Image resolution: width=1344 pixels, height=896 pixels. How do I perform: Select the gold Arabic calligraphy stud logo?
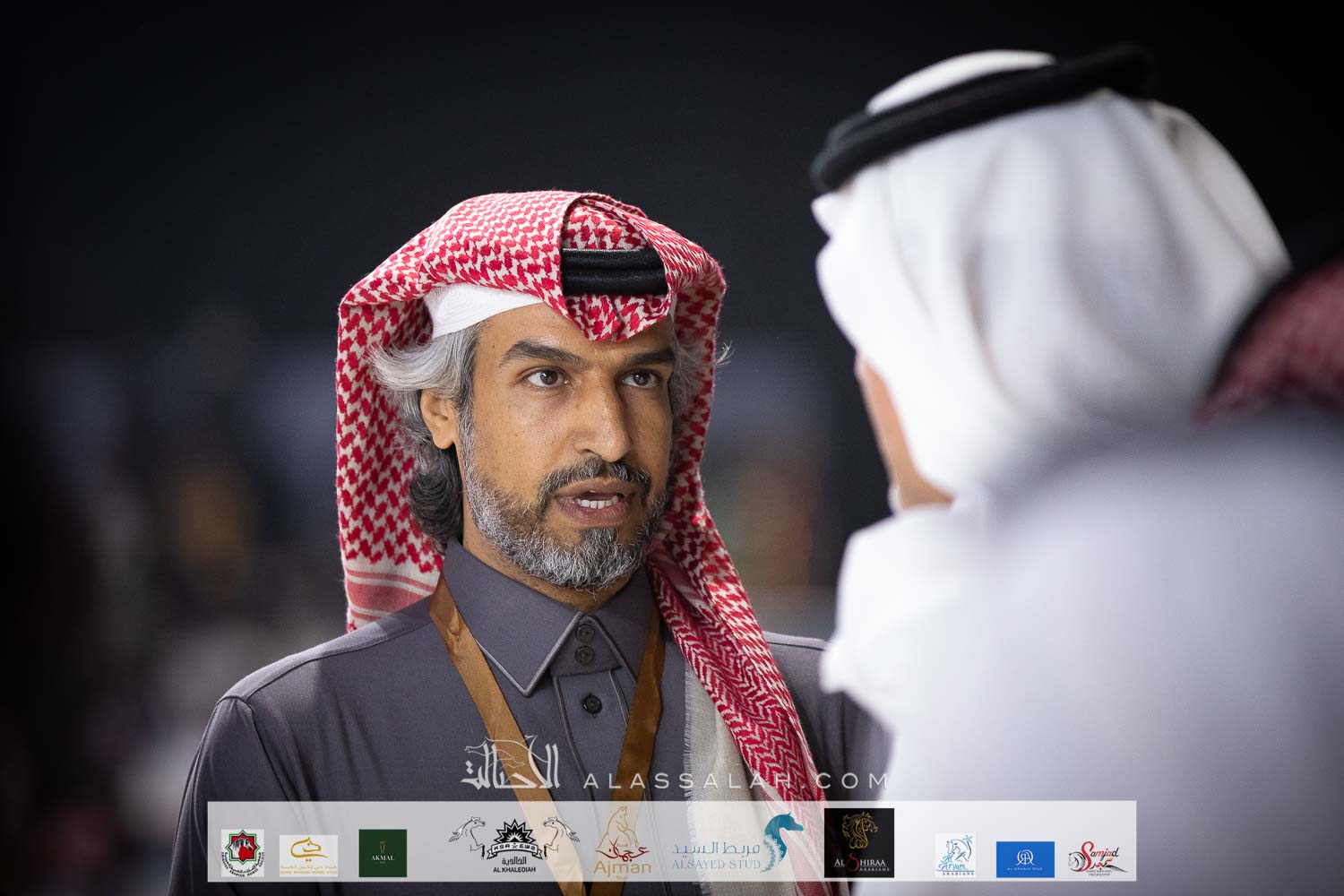(308, 854)
